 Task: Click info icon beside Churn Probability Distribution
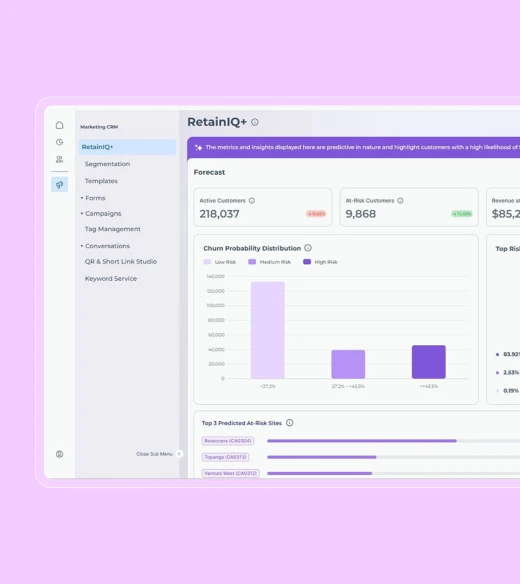click(x=308, y=248)
